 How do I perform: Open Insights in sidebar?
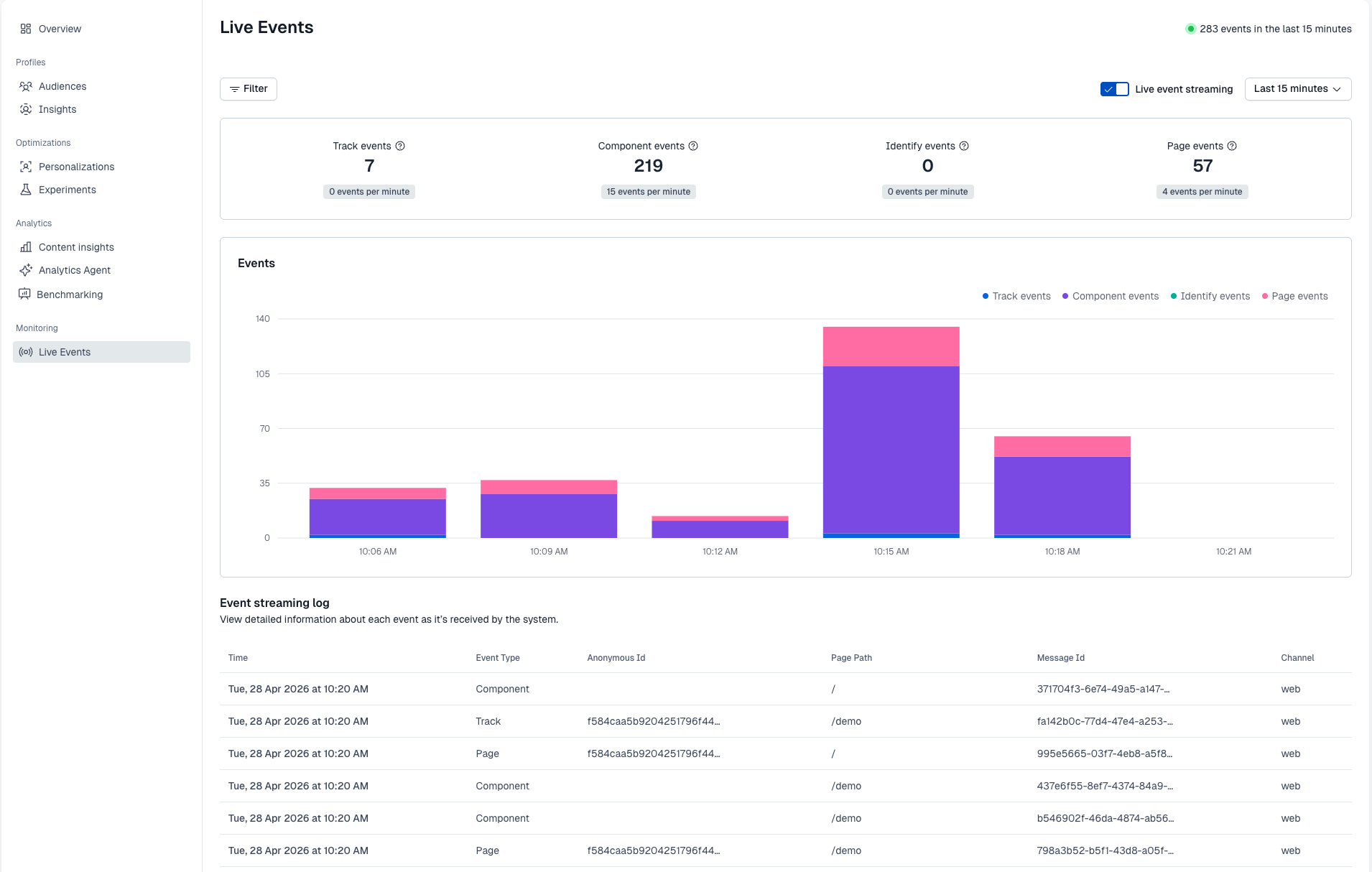[x=101, y=109]
